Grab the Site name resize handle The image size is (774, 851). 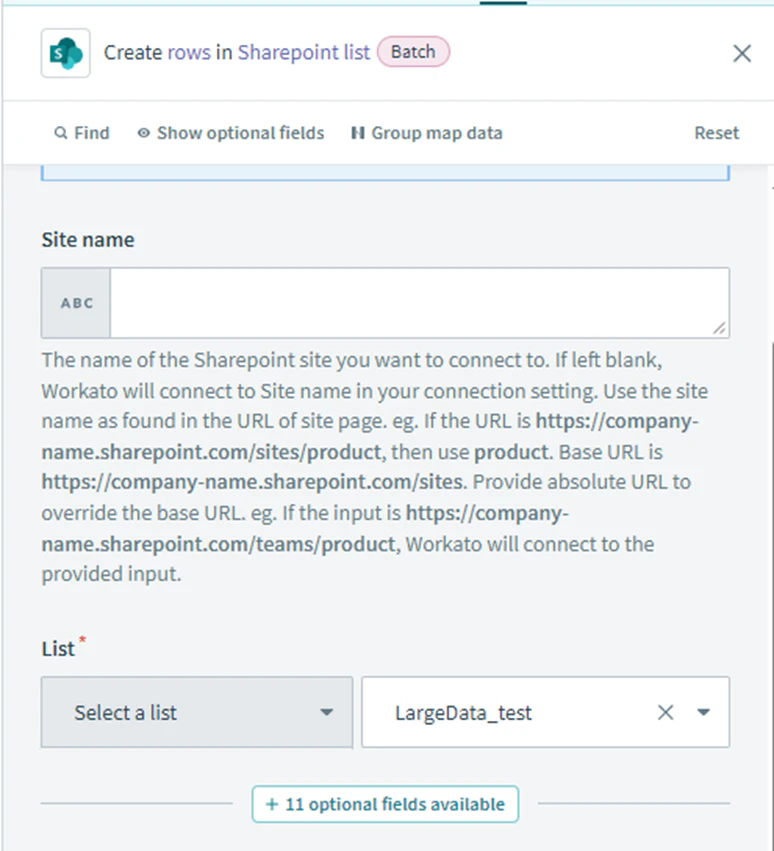[x=719, y=328]
